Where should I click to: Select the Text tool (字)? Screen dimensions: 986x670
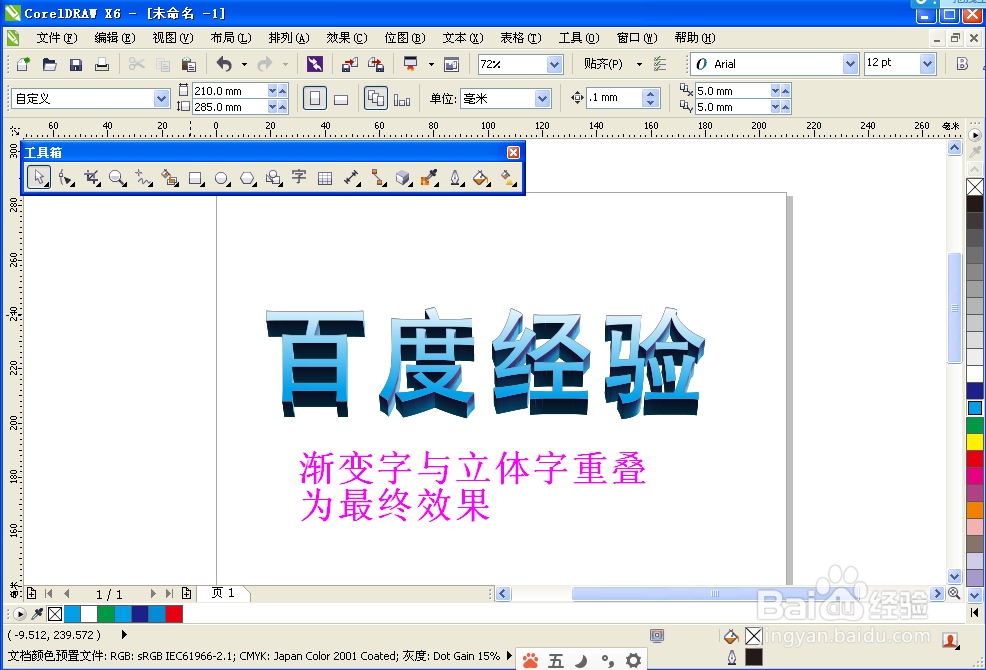tap(300, 177)
